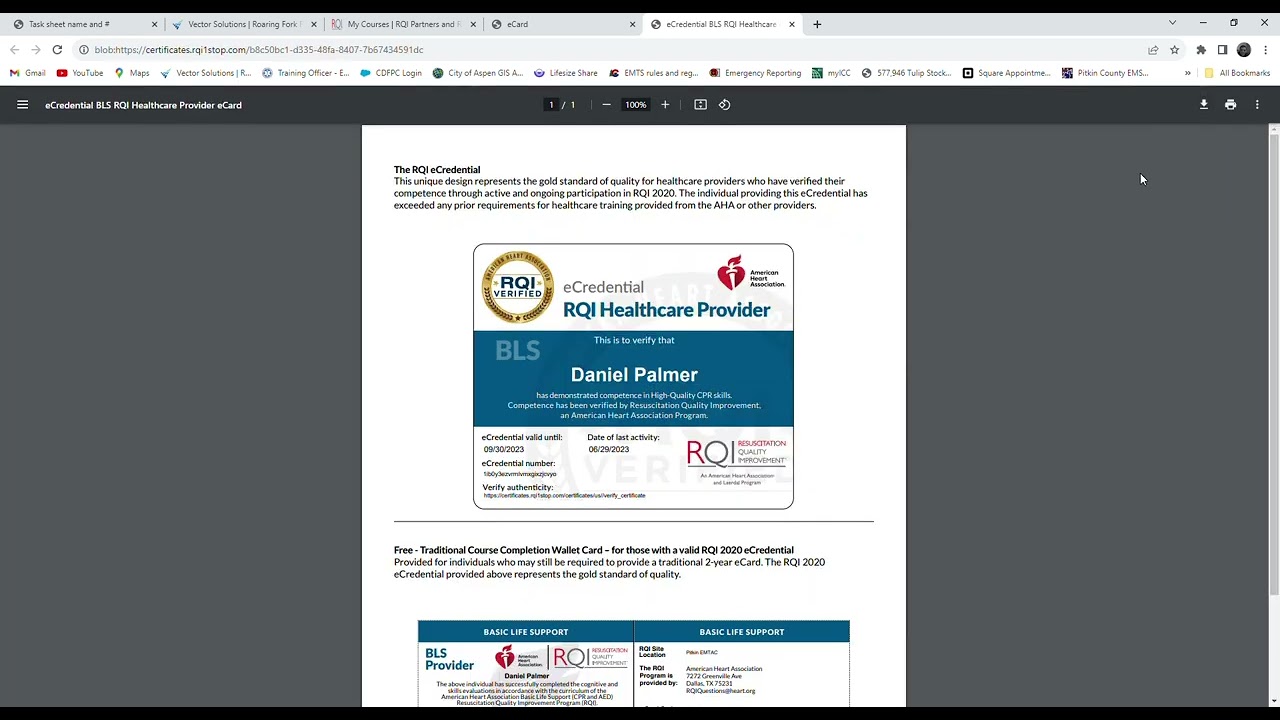Toggle the browser side panel
1280x720 pixels.
[1222, 50]
